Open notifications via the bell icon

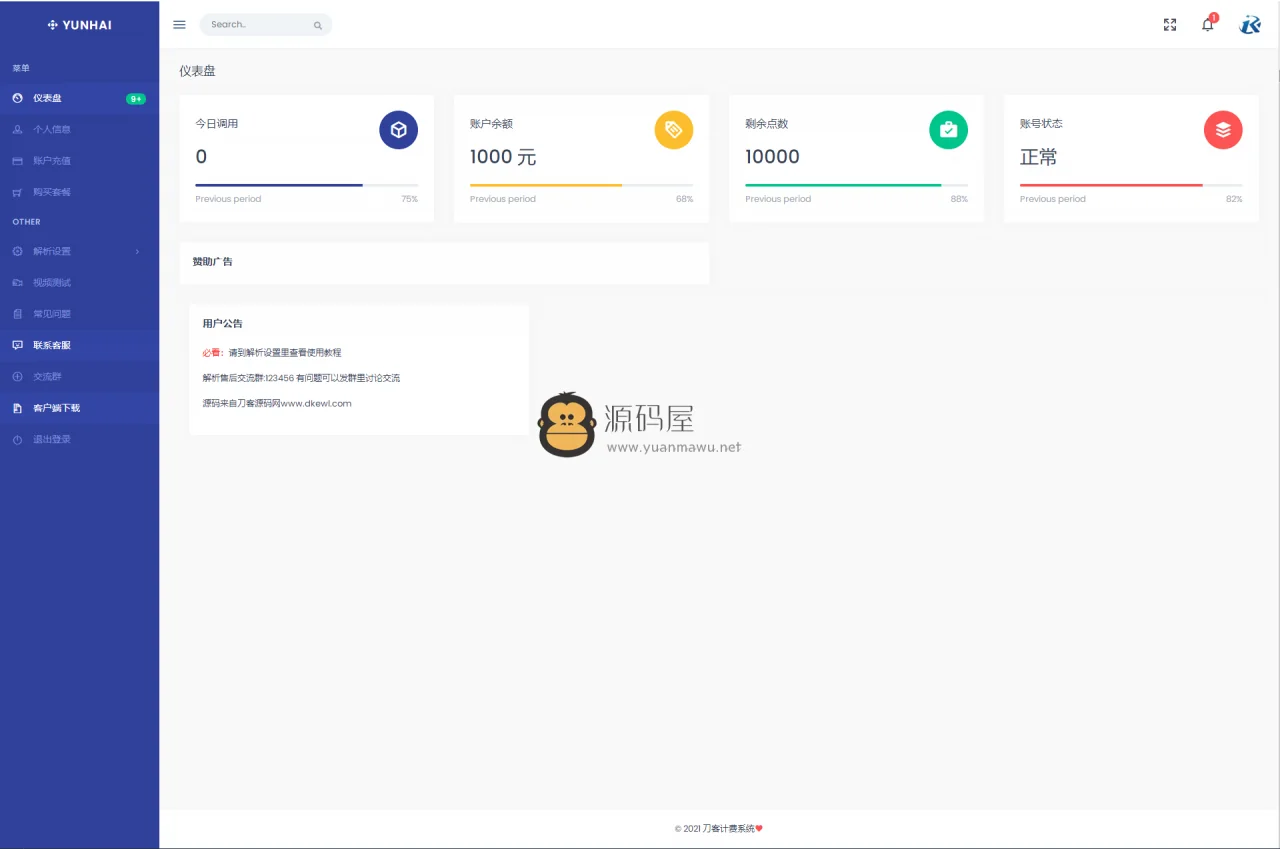[x=1207, y=25]
